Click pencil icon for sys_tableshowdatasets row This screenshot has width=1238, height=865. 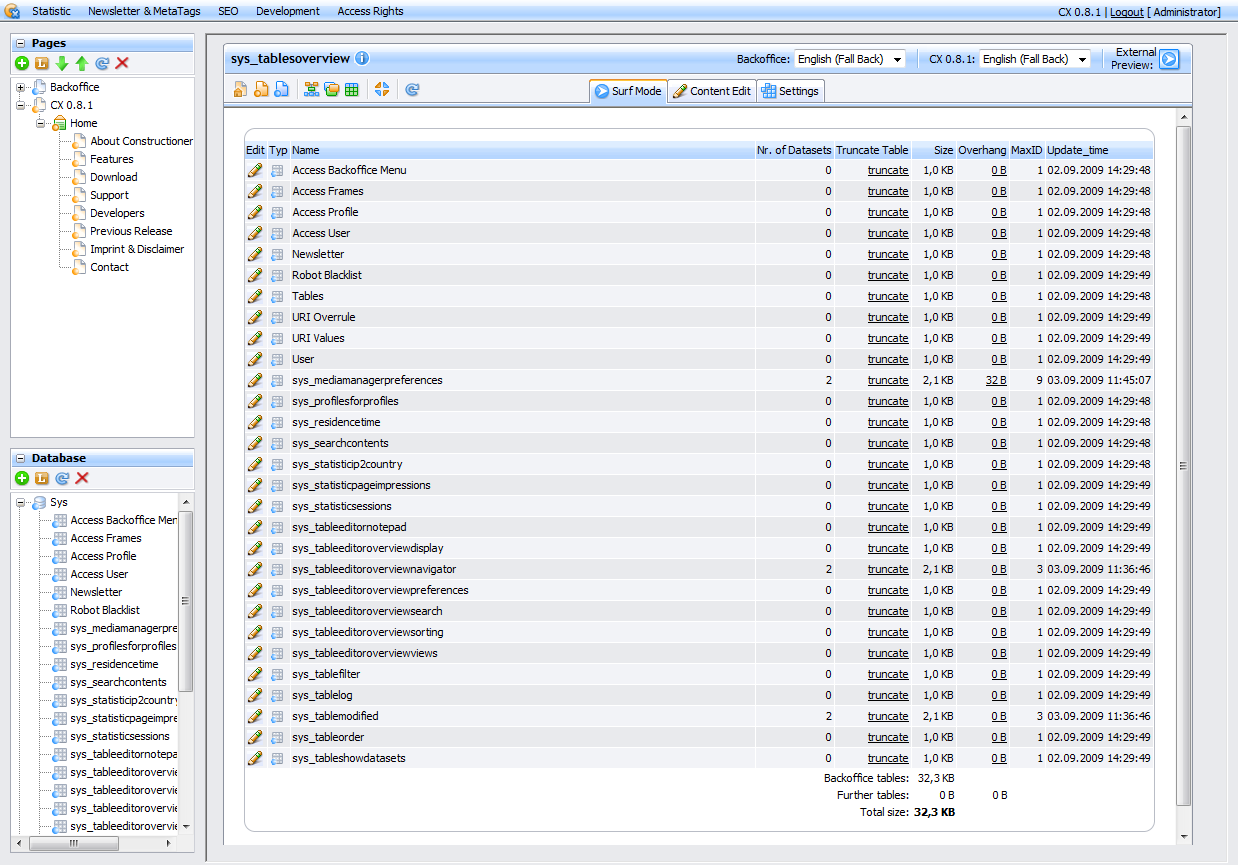click(x=255, y=758)
